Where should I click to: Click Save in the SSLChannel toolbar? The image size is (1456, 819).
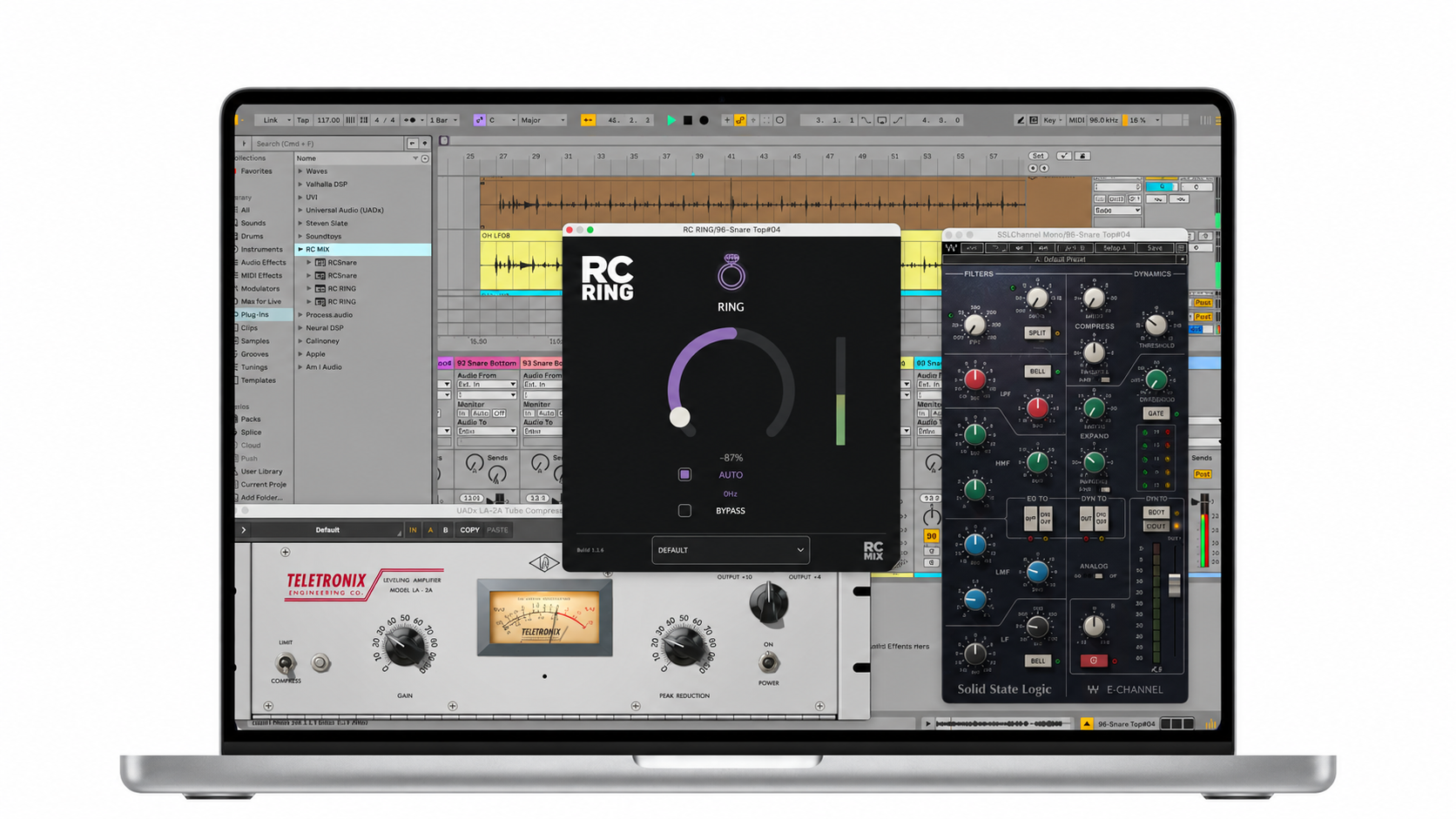click(x=1155, y=248)
